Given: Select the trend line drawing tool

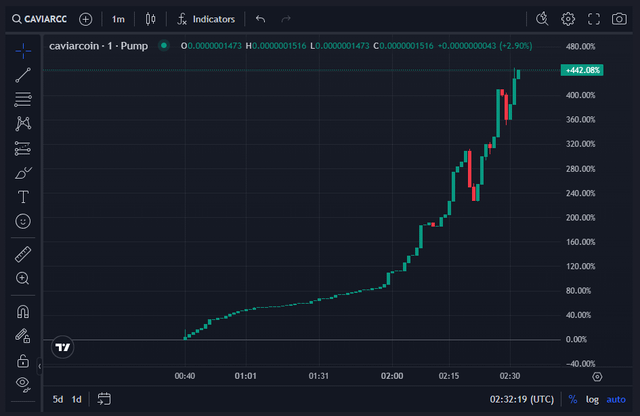Looking at the screenshot, I should tap(23, 75).
